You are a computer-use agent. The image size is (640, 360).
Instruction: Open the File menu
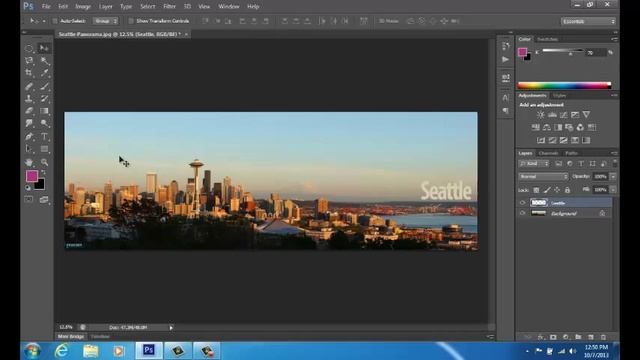click(46, 7)
